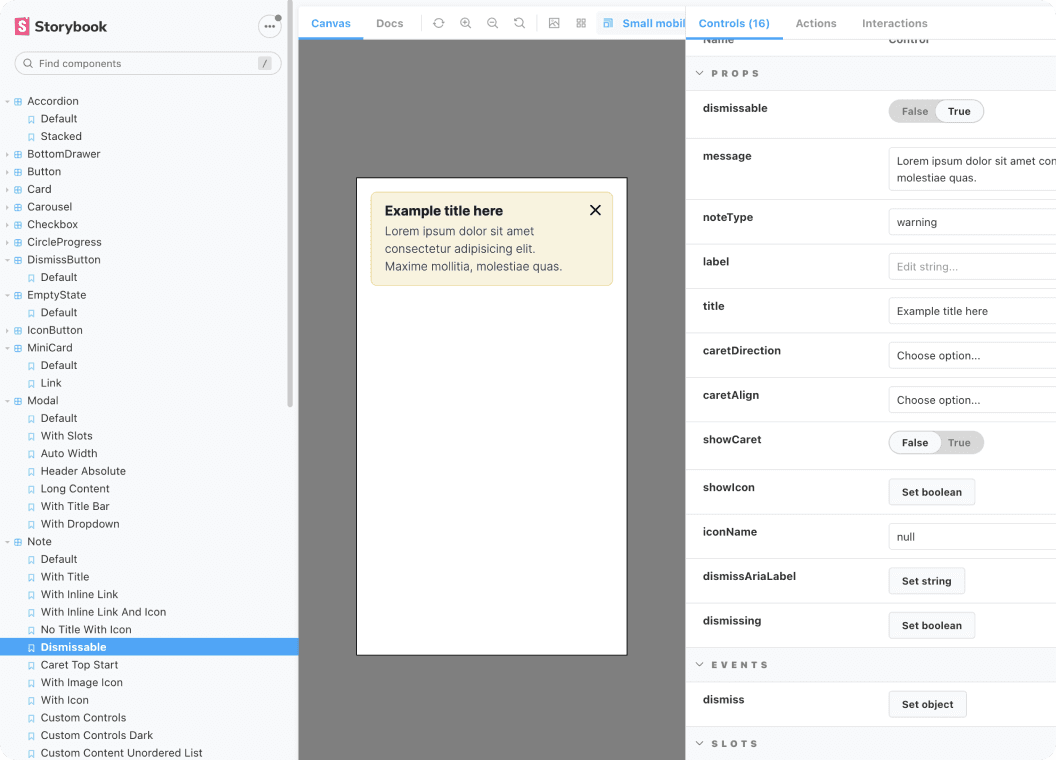This screenshot has height=760, width=1056.
Task: Click the story icon beside With Slots
Action: (31, 437)
